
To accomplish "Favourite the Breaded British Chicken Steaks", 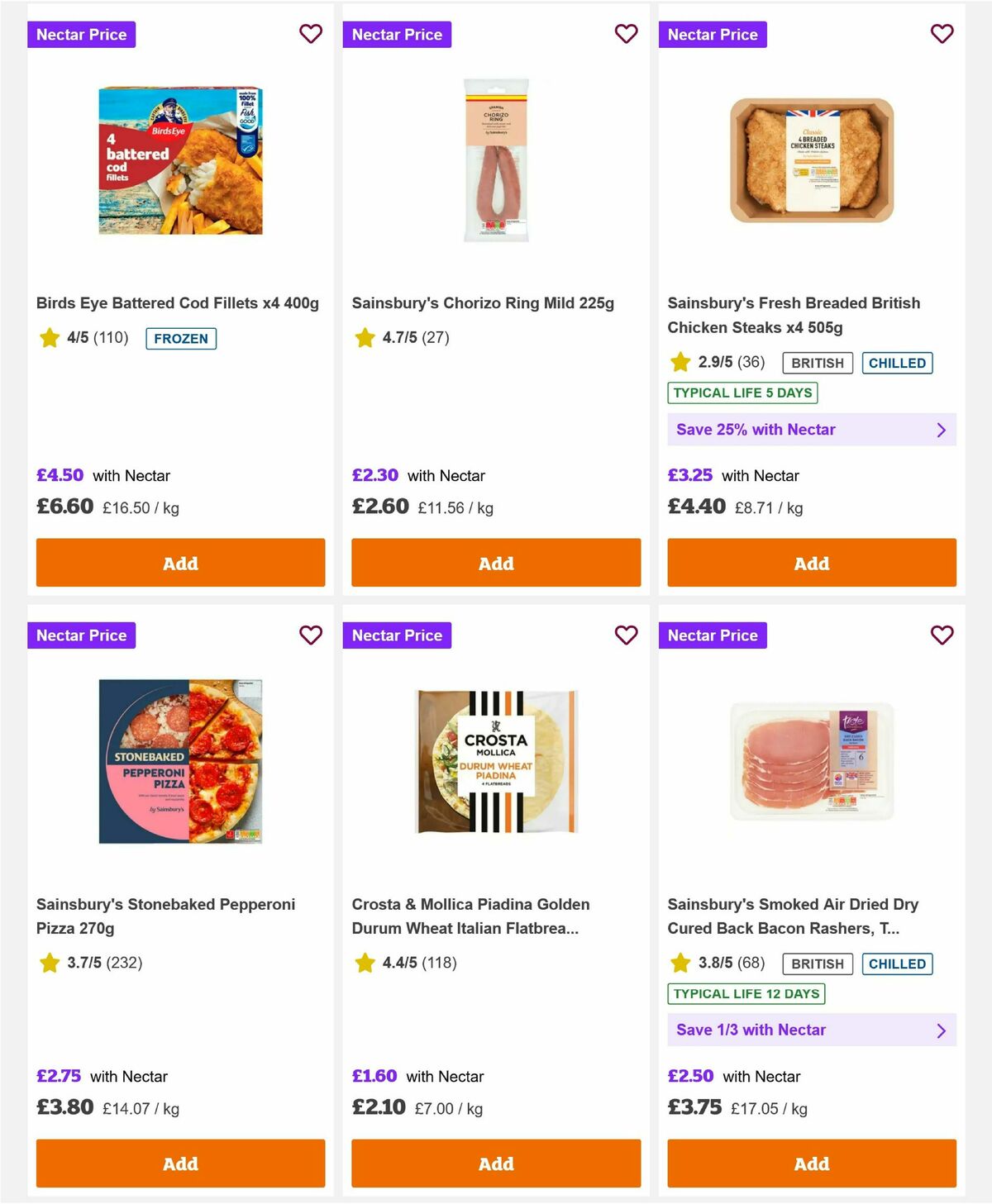I will click(x=942, y=34).
